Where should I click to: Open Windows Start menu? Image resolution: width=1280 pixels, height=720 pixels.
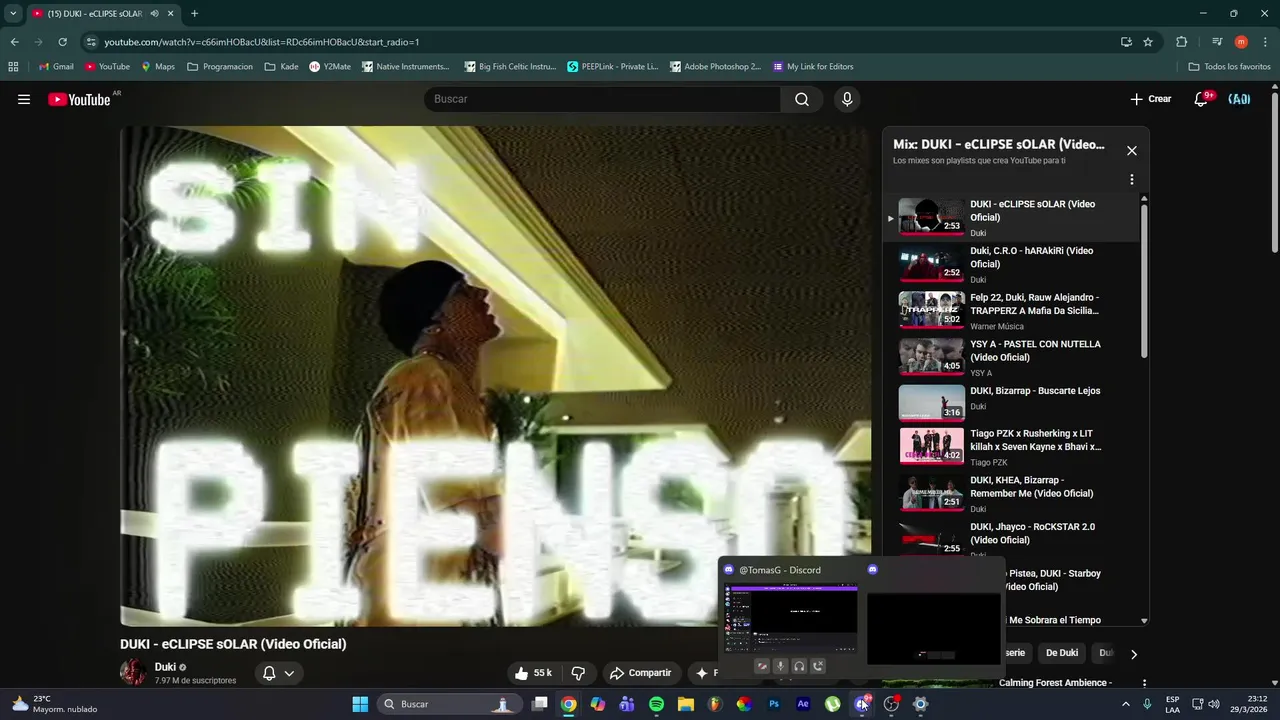pyautogui.click(x=360, y=704)
